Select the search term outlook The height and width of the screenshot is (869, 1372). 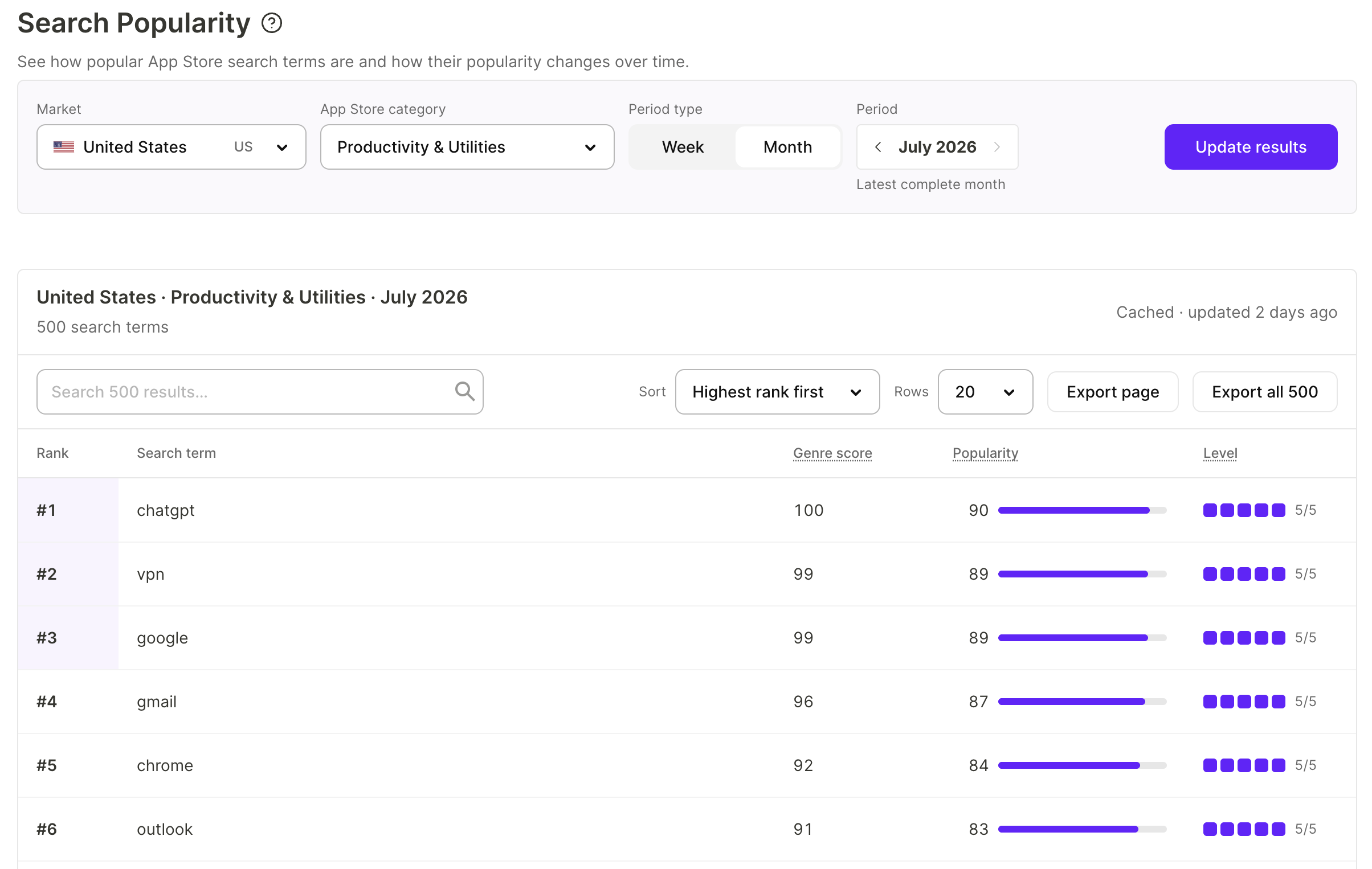(x=165, y=829)
